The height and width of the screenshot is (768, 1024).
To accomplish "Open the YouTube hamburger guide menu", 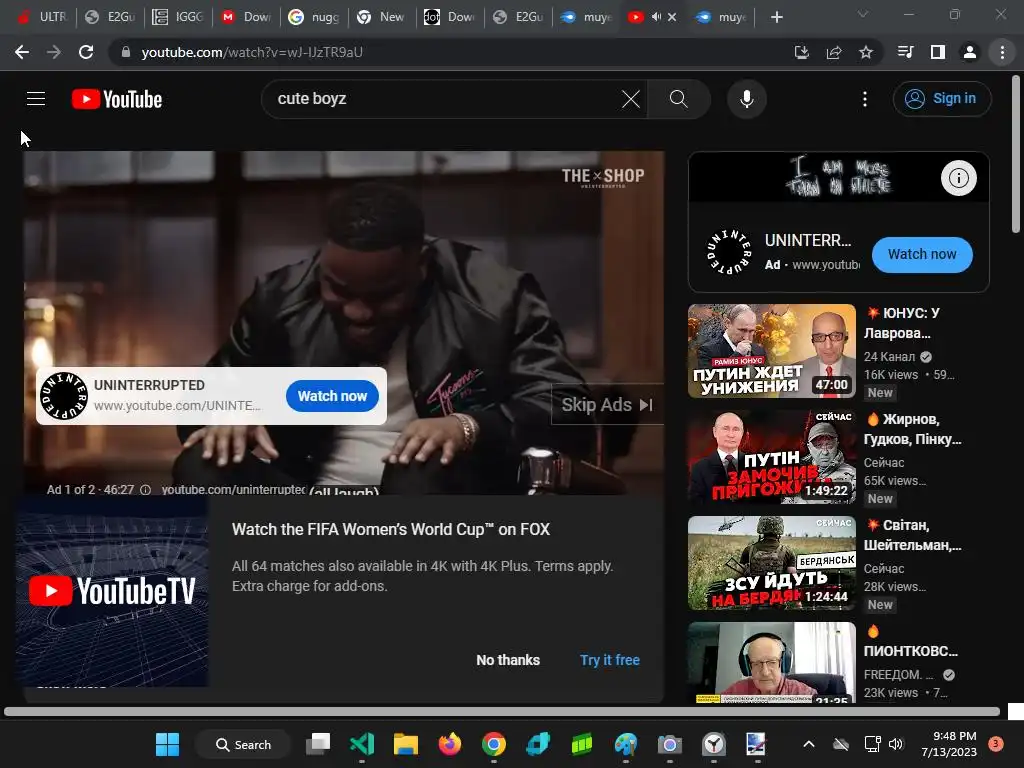I will point(36,99).
